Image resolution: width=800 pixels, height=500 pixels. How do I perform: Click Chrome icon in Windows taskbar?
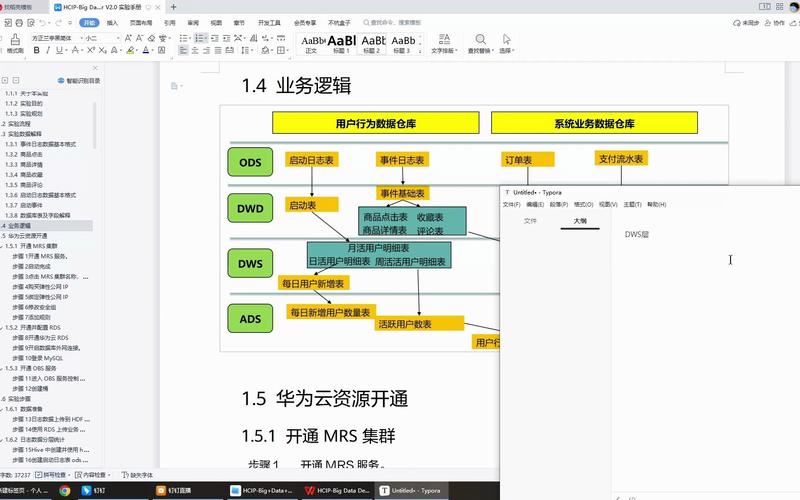click(x=64, y=490)
